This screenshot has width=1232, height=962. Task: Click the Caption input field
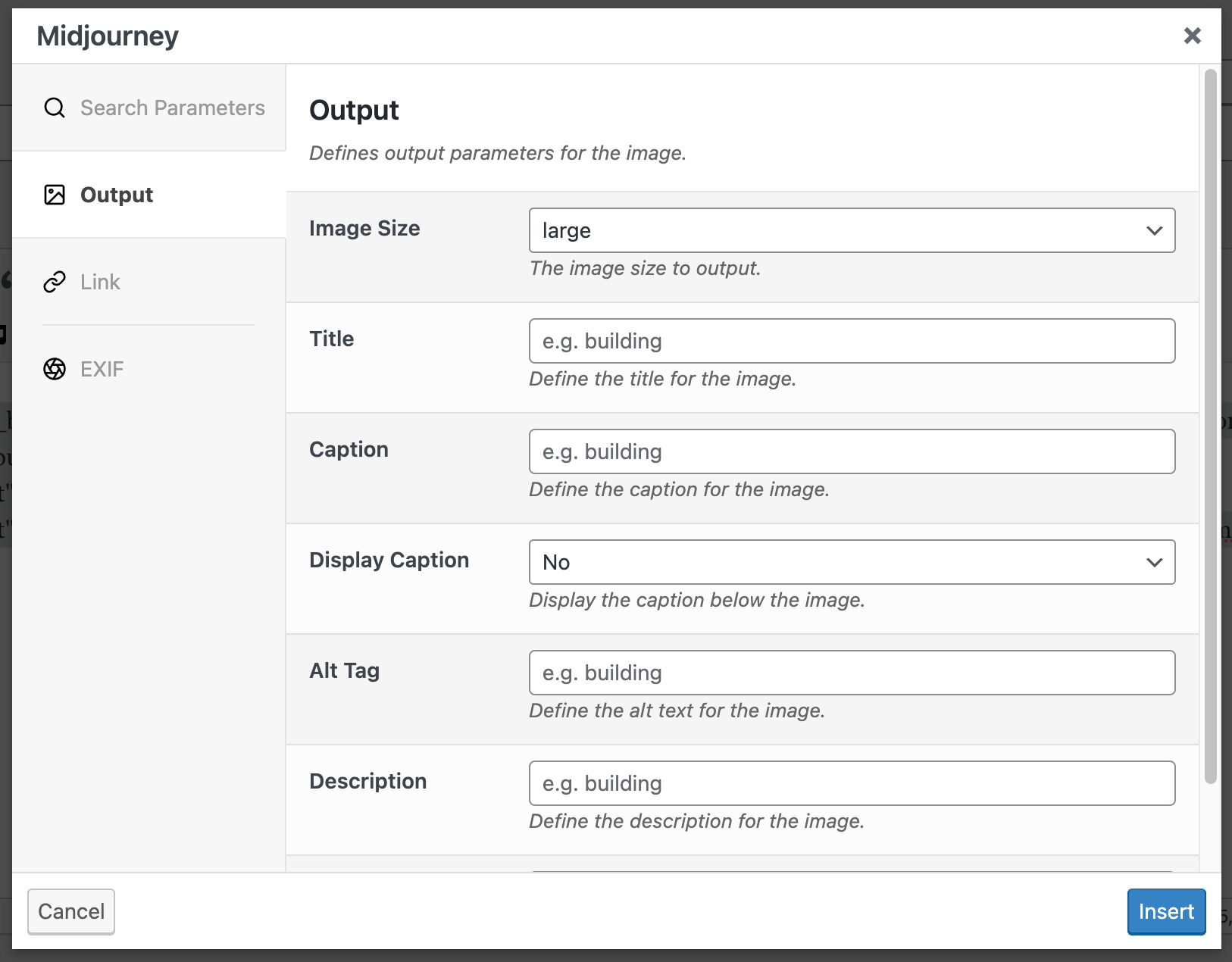tap(852, 451)
